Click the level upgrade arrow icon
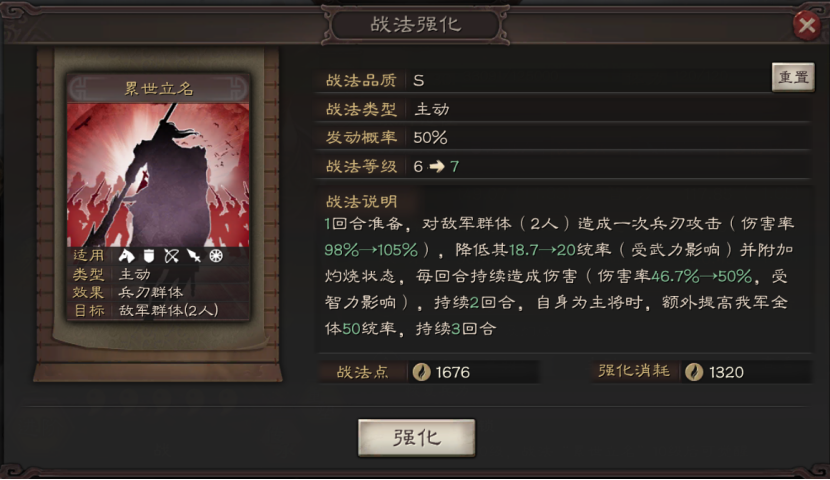830x480 pixels. coord(437,167)
